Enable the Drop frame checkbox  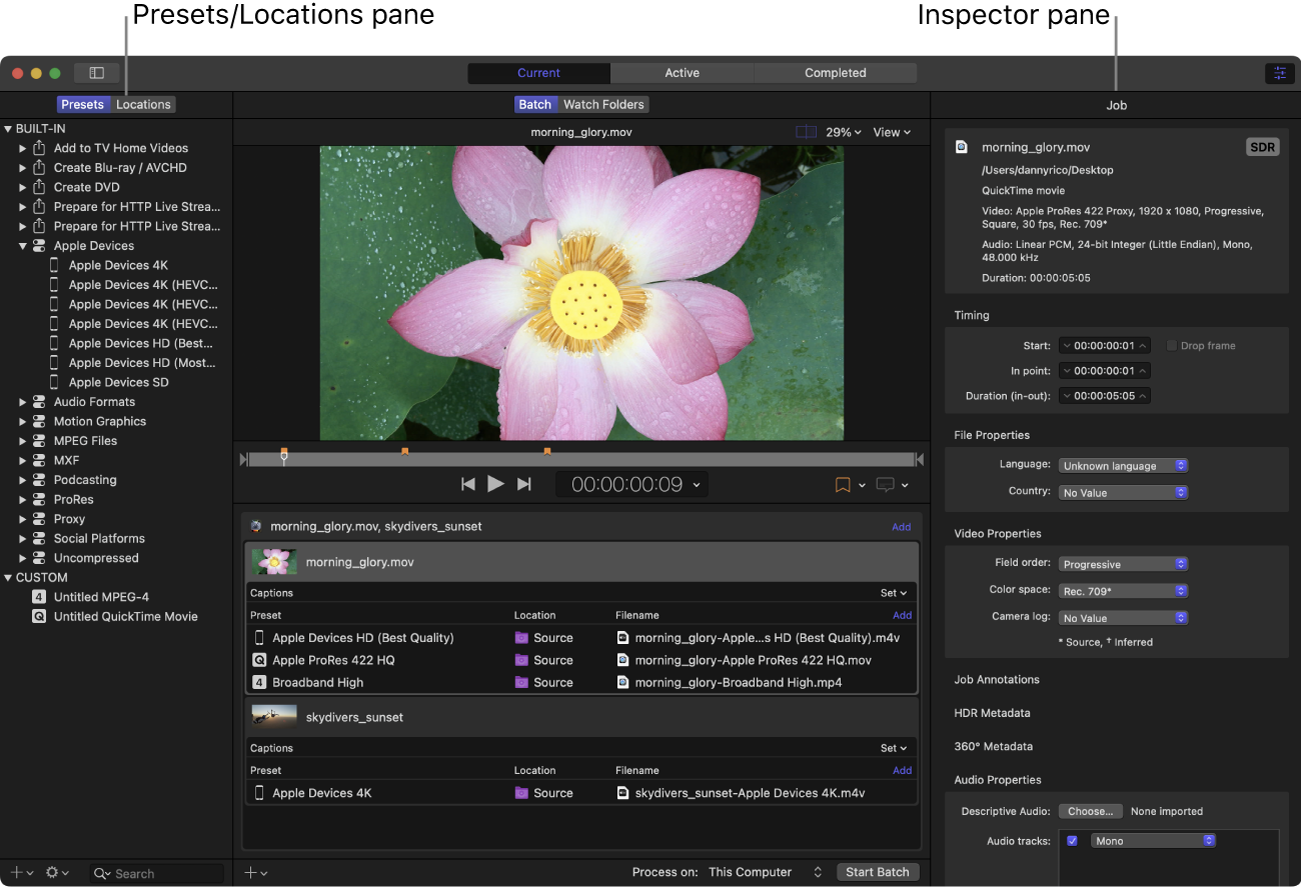1172,346
